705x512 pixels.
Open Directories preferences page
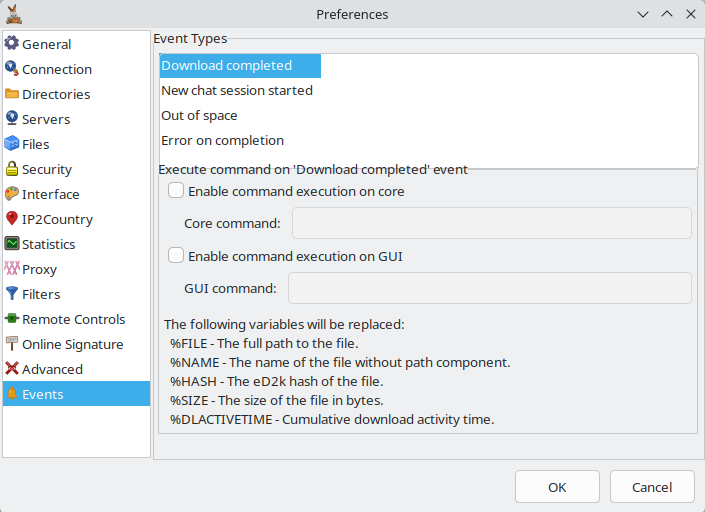point(56,94)
